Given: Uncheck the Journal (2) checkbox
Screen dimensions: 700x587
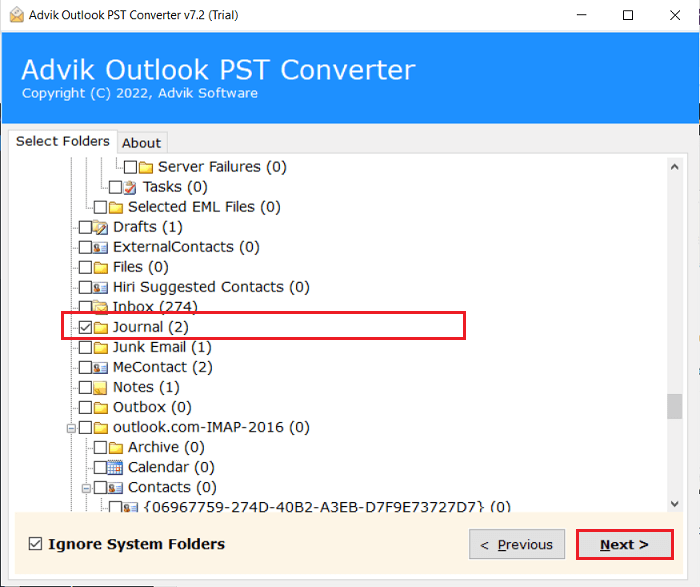Looking at the screenshot, I should [x=85, y=328].
